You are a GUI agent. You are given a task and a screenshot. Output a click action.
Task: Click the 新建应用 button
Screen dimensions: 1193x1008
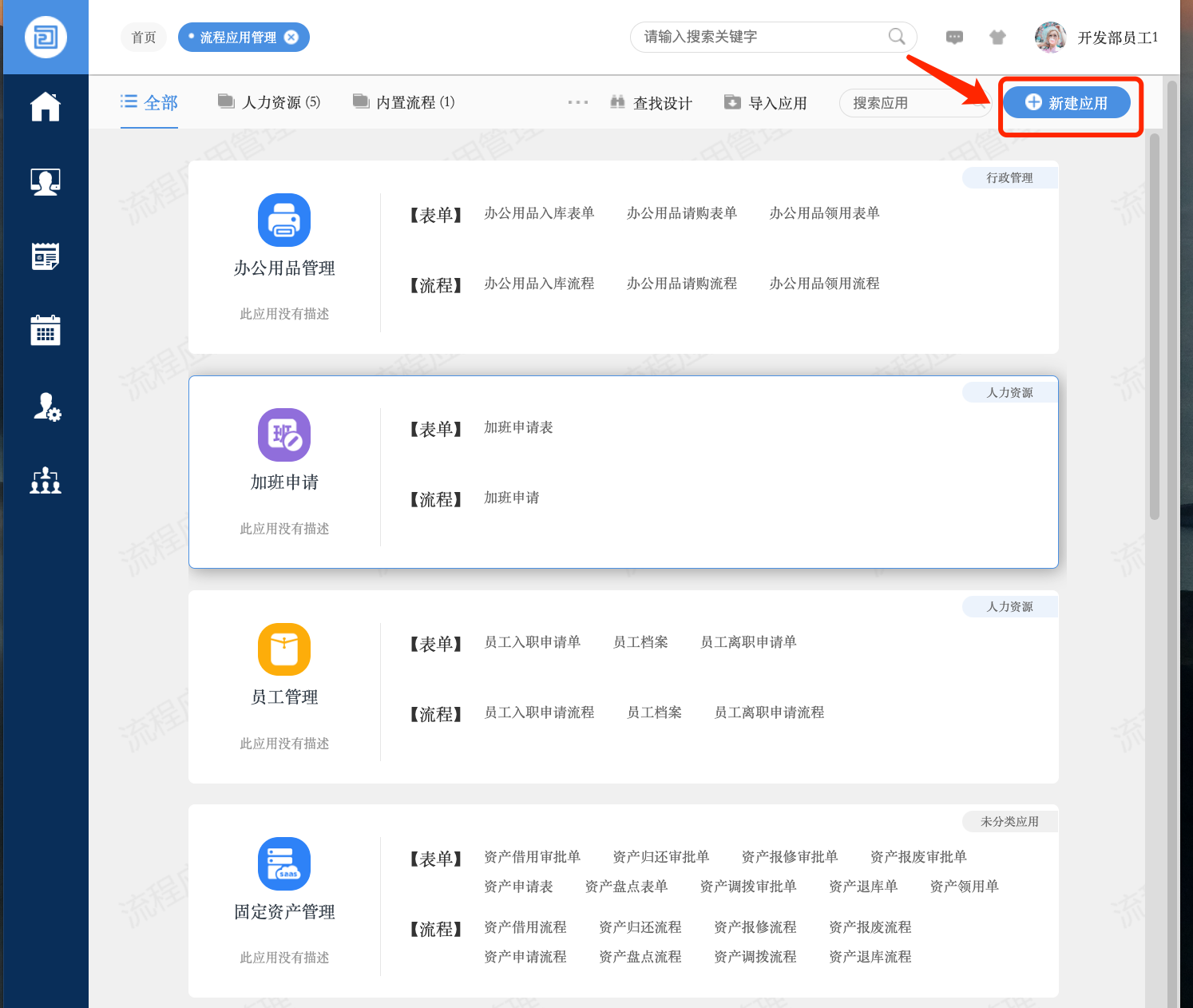tap(1066, 103)
